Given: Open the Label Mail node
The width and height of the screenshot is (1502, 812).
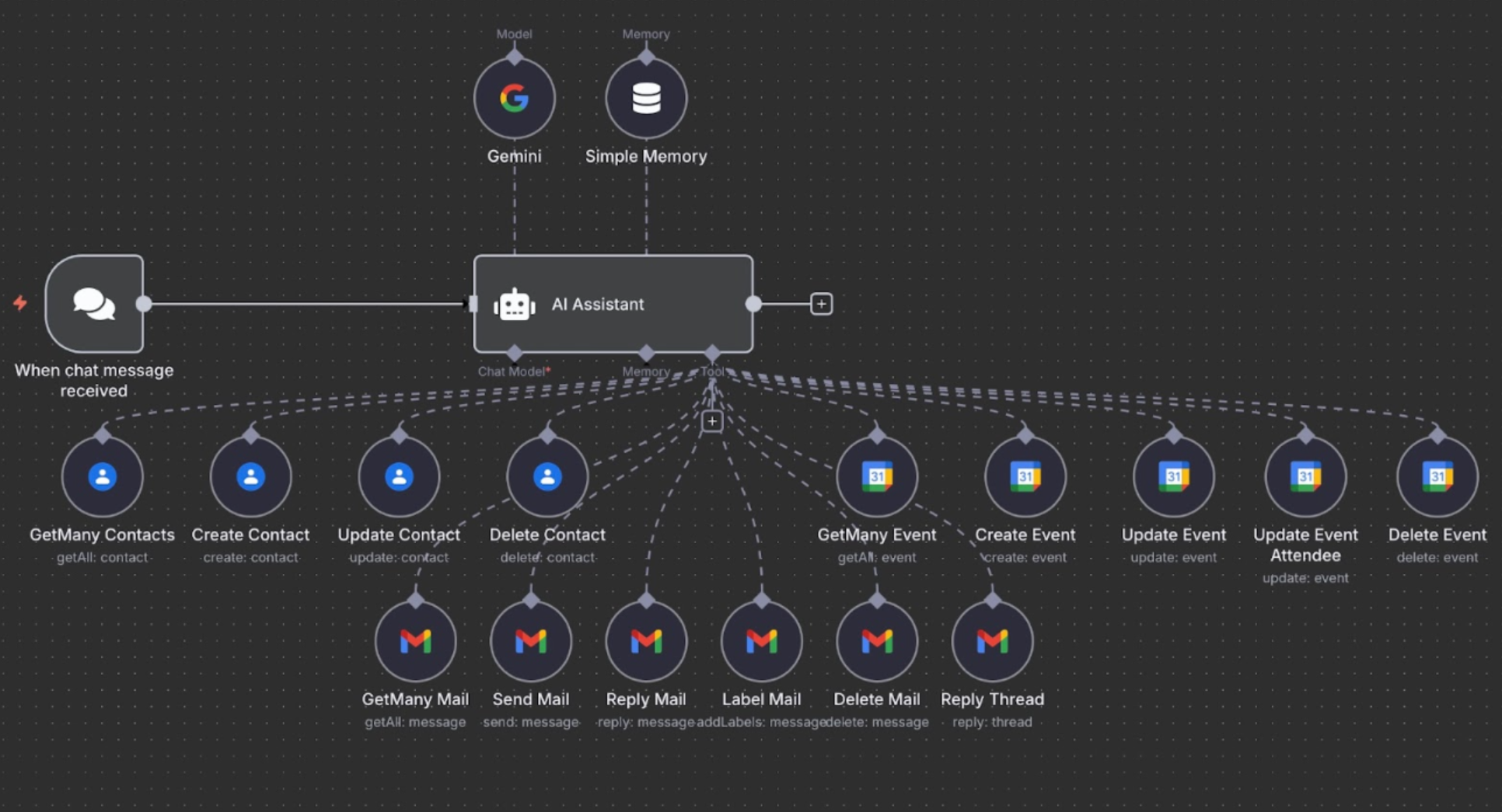Looking at the screenshot, I should 761,640.
